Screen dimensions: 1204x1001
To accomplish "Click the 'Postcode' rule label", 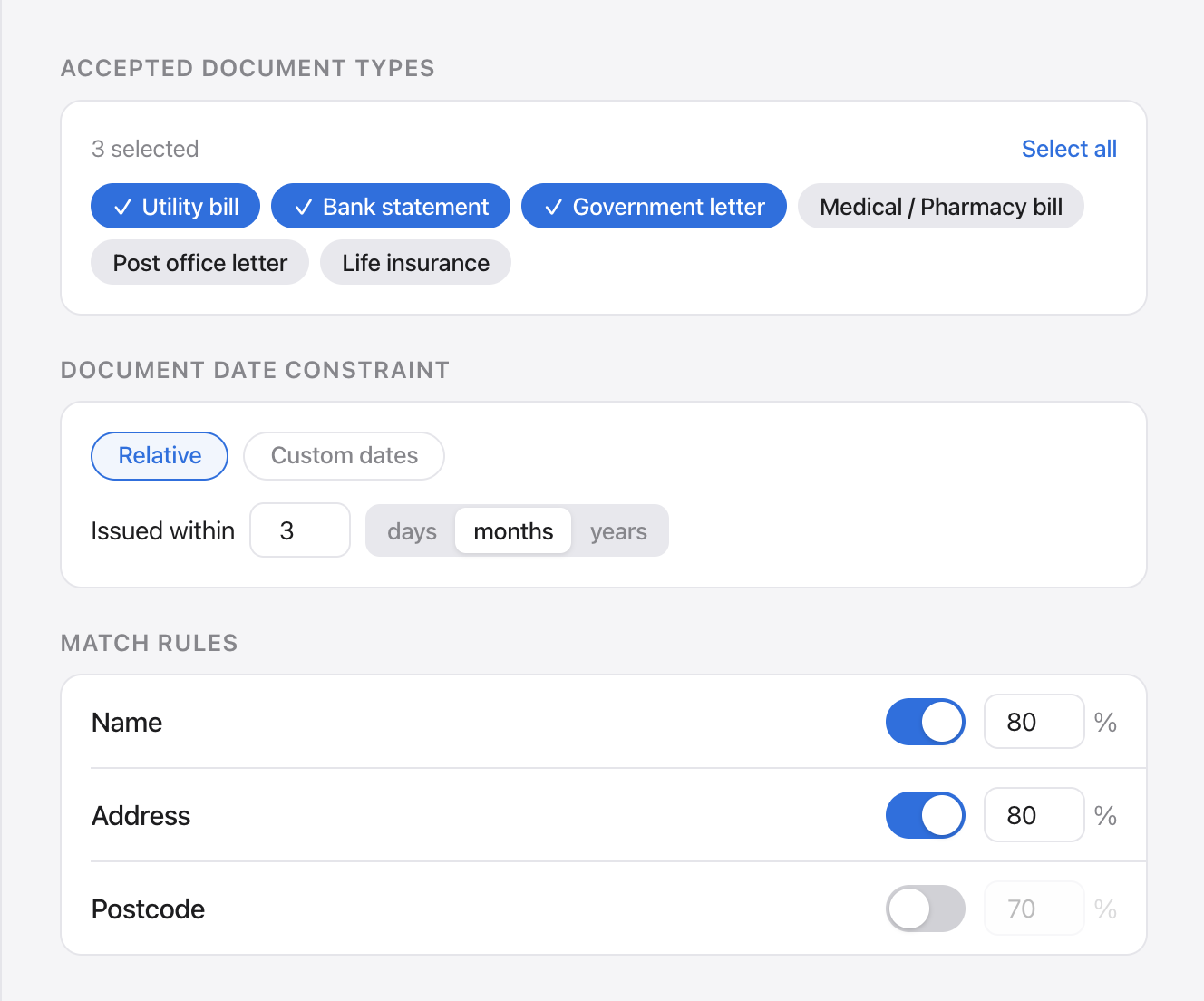I will tap(149, 909).
